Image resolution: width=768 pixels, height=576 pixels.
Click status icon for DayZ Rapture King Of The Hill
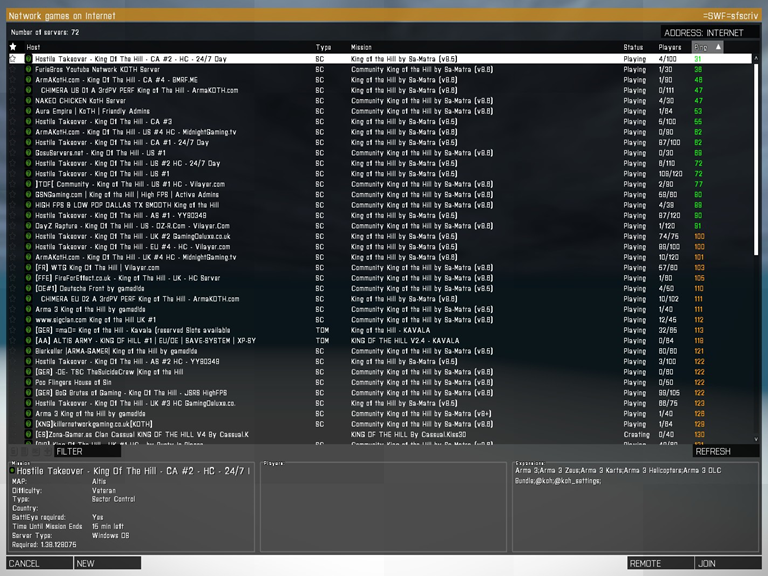tap(28, 226)
